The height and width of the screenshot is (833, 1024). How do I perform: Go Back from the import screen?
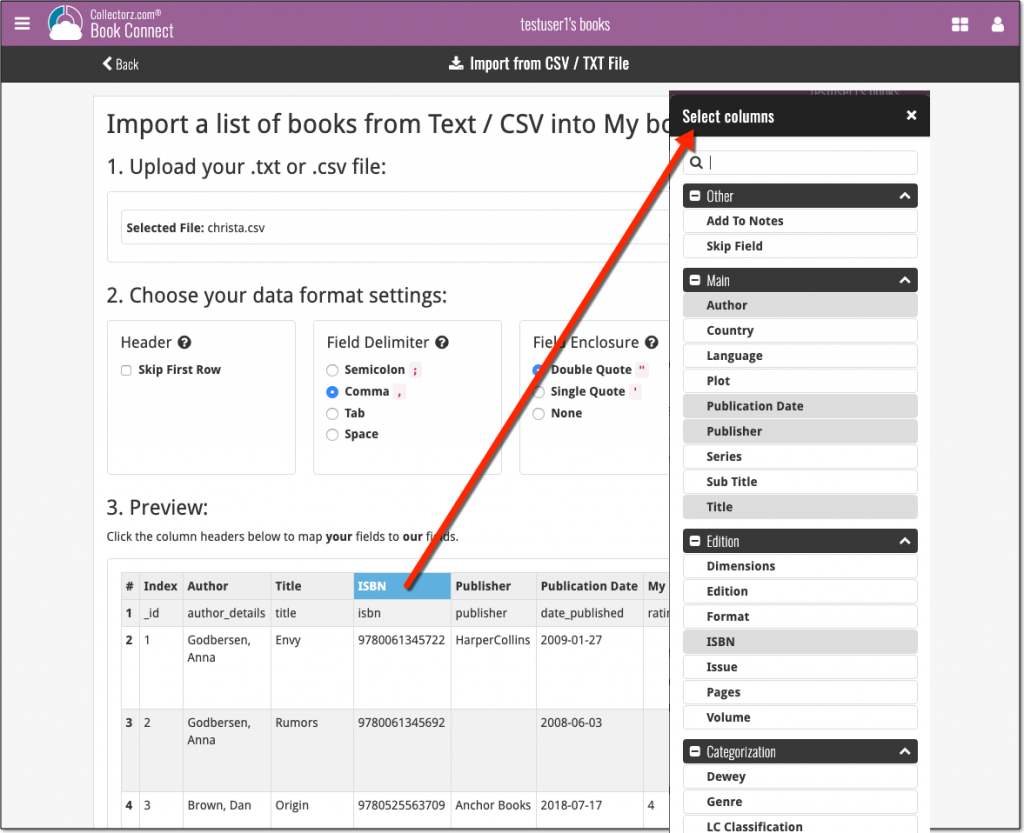click(x=120, y=64)
